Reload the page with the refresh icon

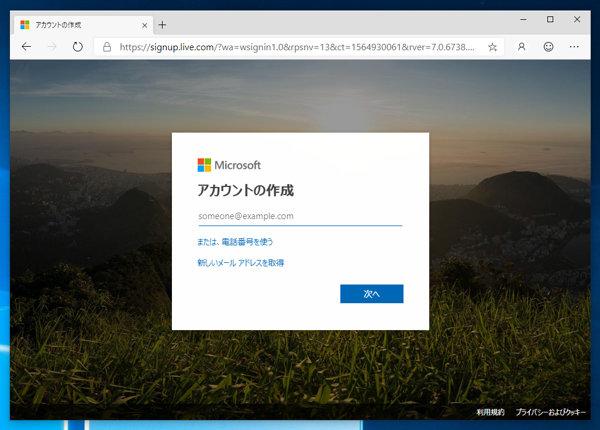point(78,47)
